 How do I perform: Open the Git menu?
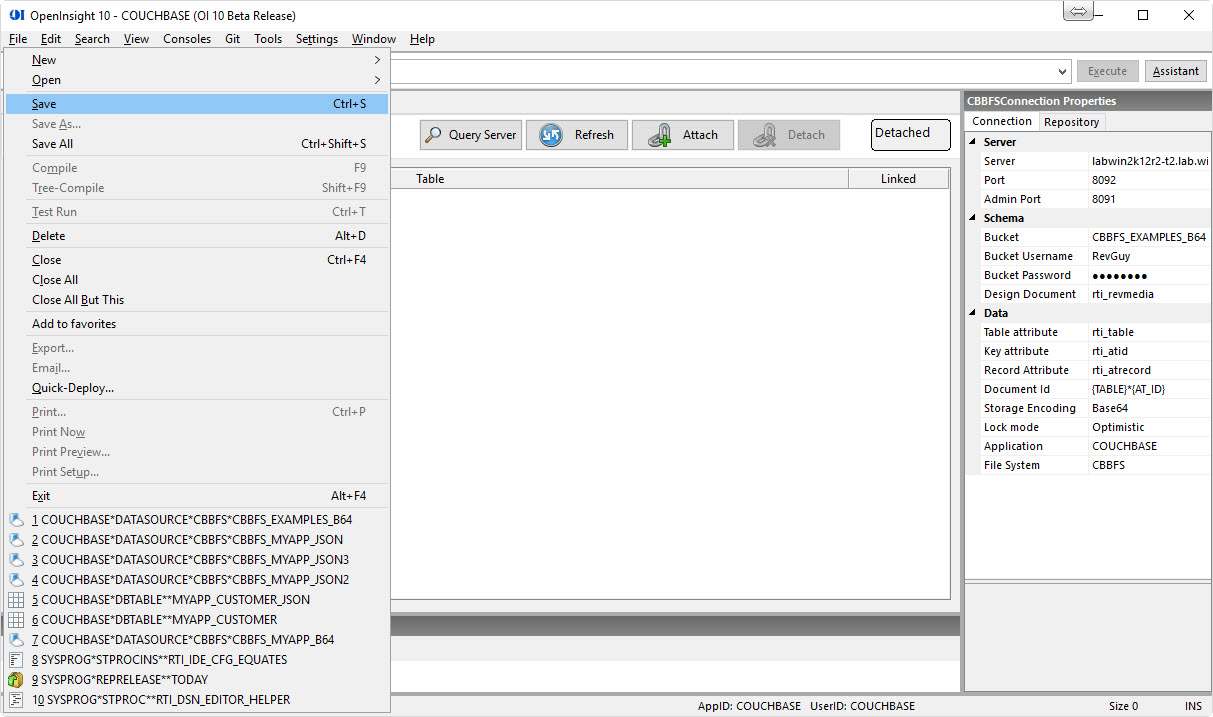(232, 39)
